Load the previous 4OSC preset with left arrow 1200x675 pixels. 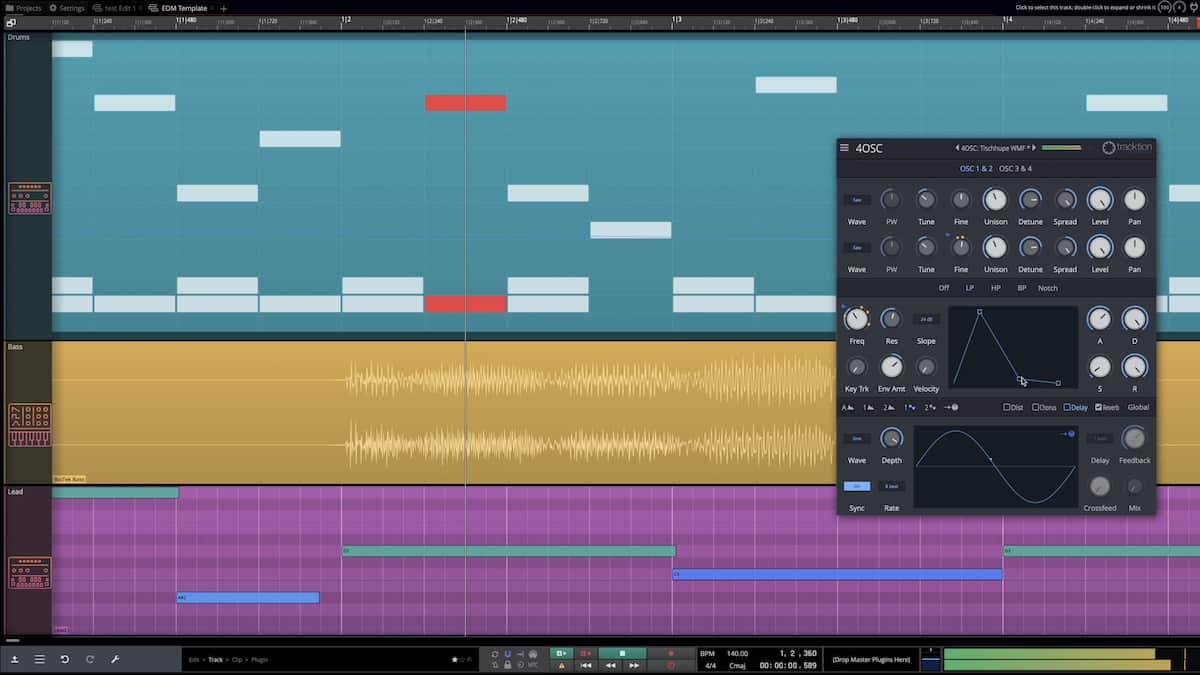[956, 148]
